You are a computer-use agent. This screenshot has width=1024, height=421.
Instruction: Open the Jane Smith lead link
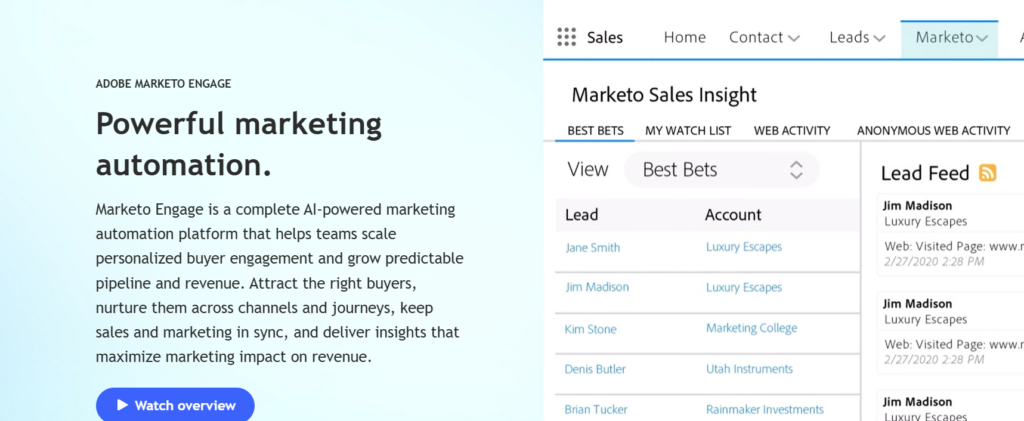coord(592,247)
